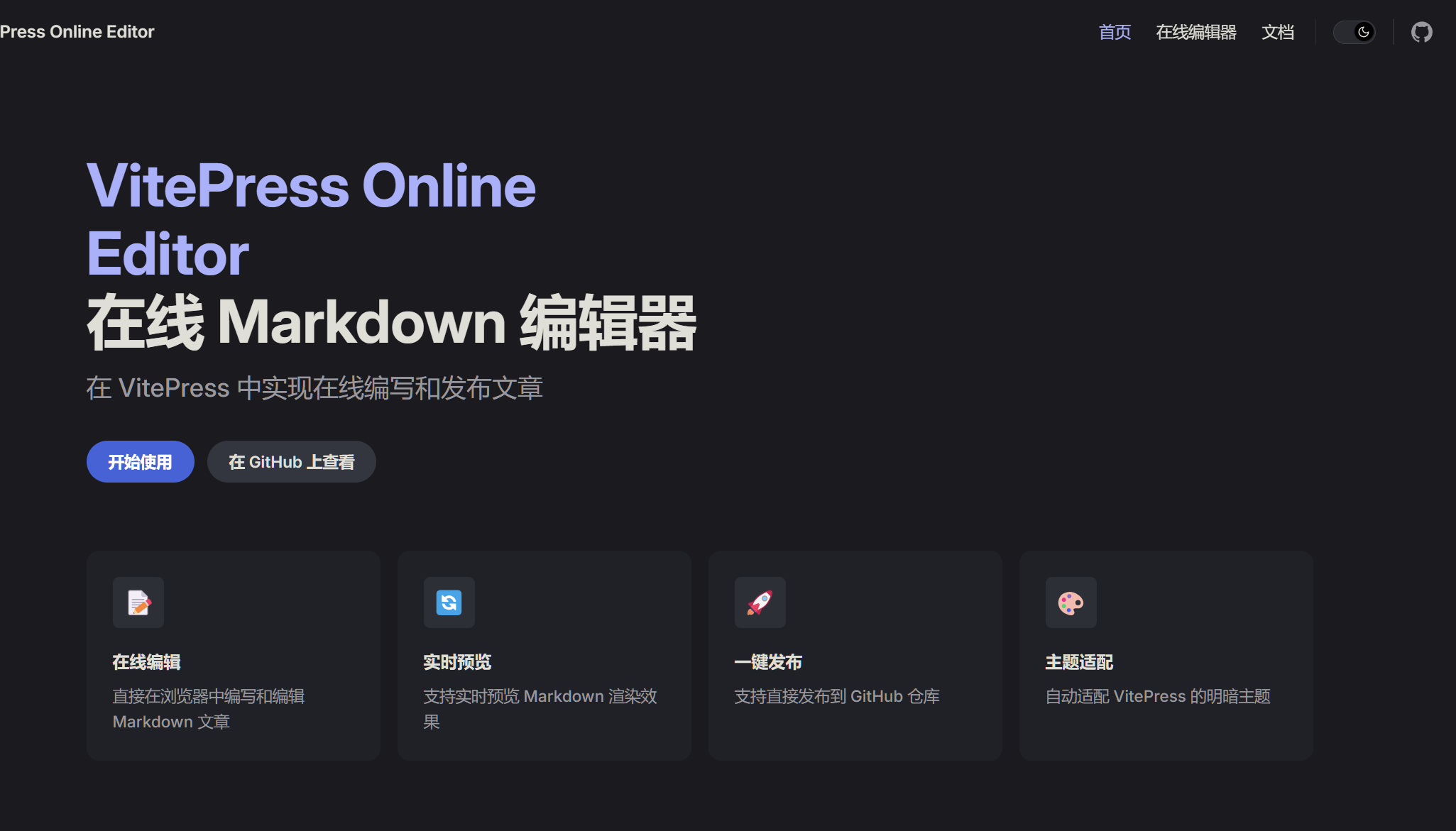The height and width of the screenshot is (831, 1456).
Task: Select the 一键发布 feature card title
Action: 768,662
